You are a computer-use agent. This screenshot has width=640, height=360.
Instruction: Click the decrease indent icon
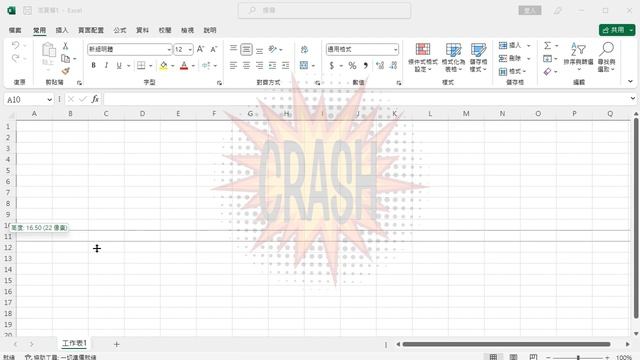272,65
